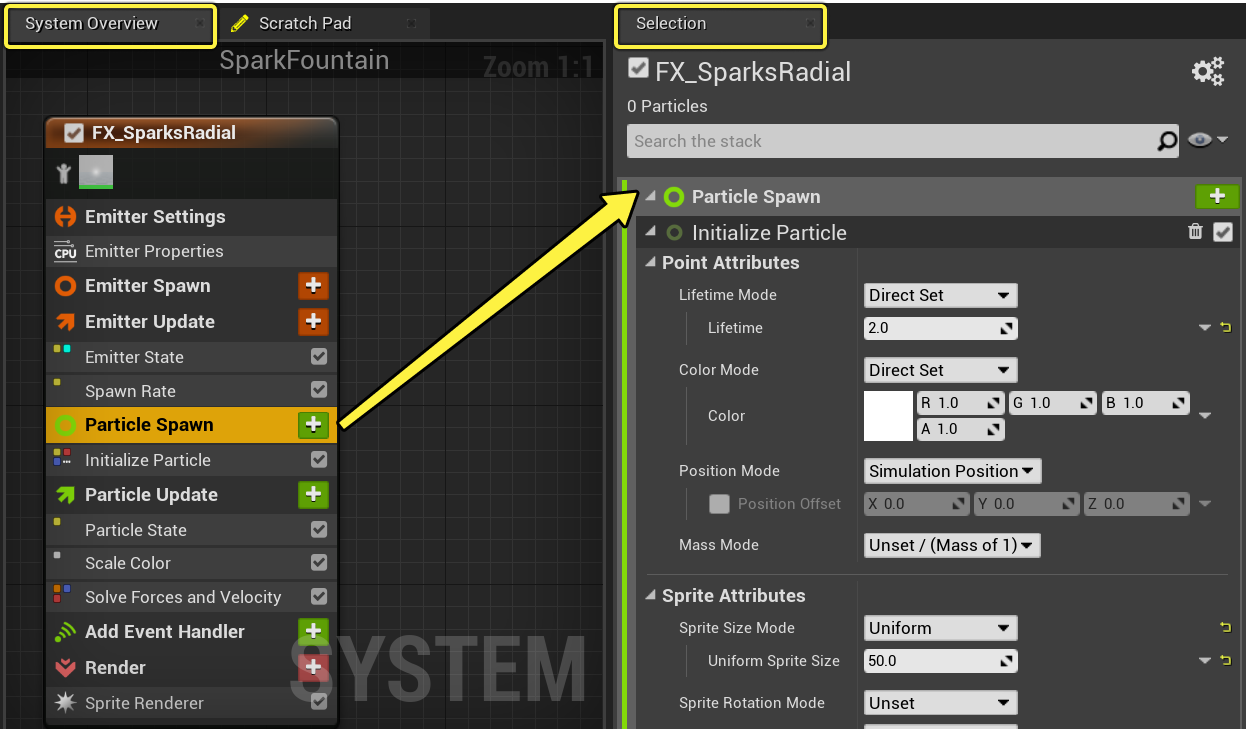
Task: Add a module with the green plus on the Particle Spawn header
Action: (1217, 196)
